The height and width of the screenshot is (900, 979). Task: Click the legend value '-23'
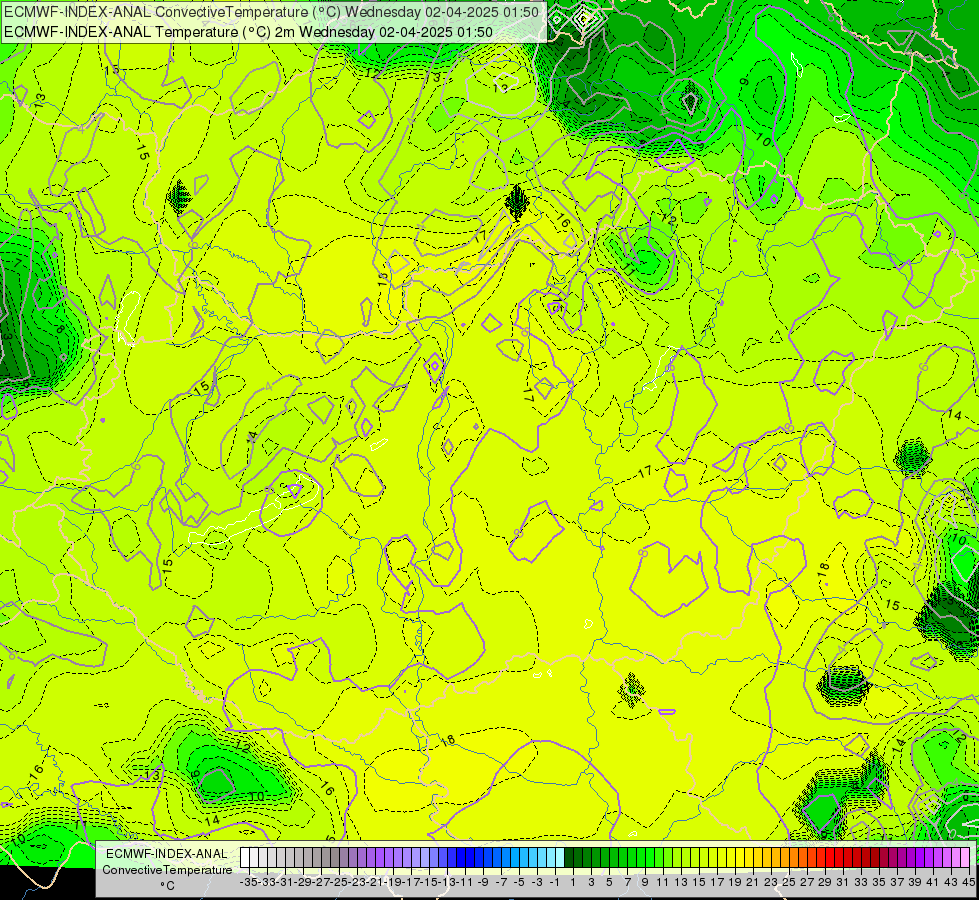click(357, 883)
